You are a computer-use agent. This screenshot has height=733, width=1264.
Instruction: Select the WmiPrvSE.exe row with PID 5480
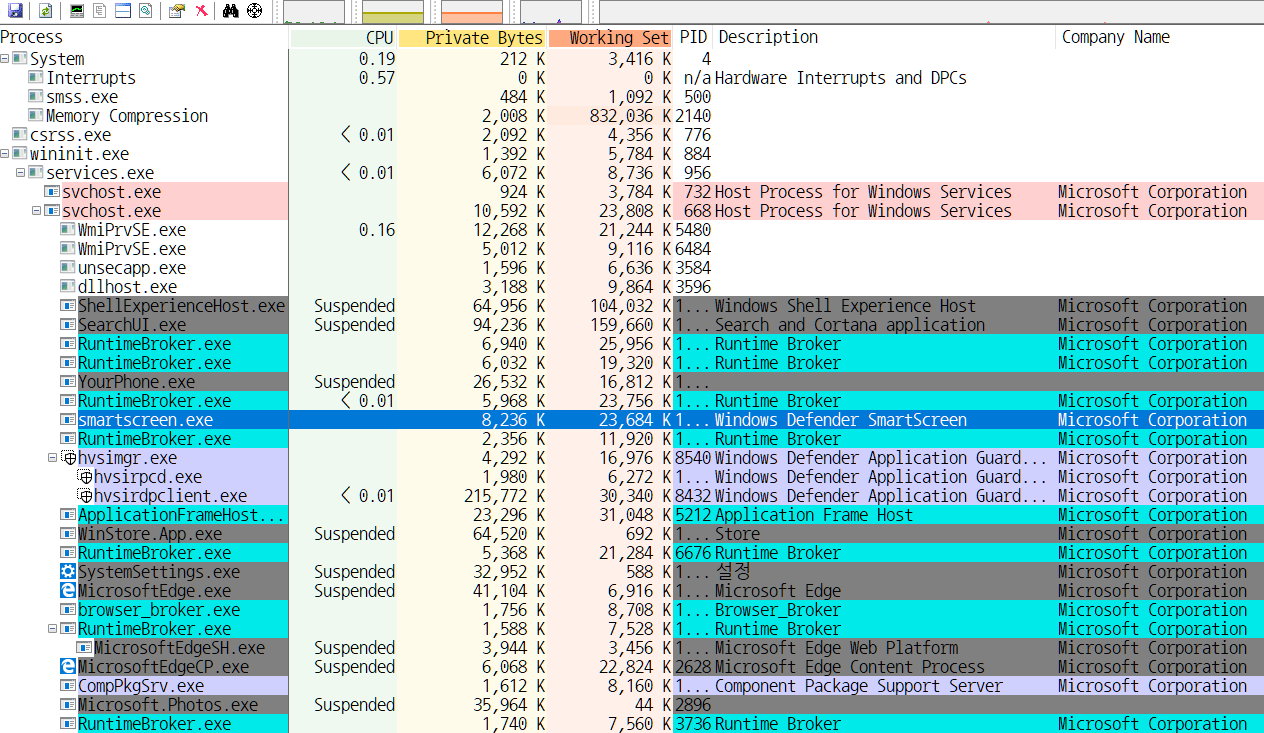pyautogui.click(x=632, y=230)
